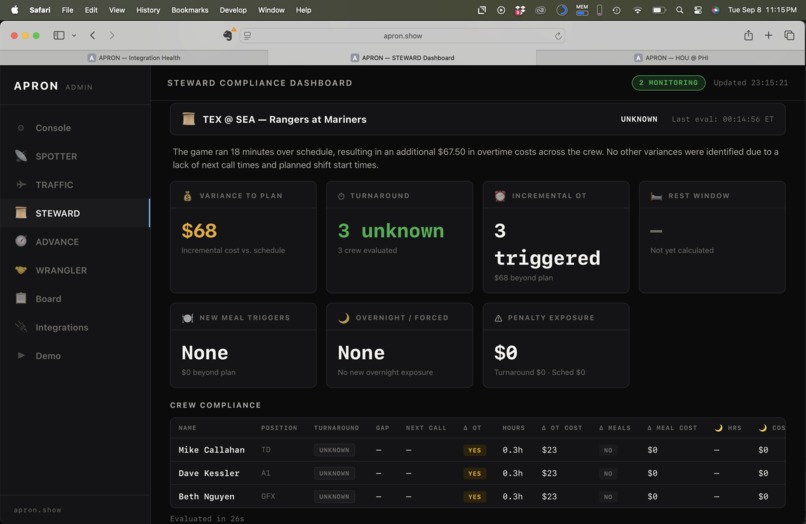
Task: Open Control Center in menu bar
Action: point(698,10)
